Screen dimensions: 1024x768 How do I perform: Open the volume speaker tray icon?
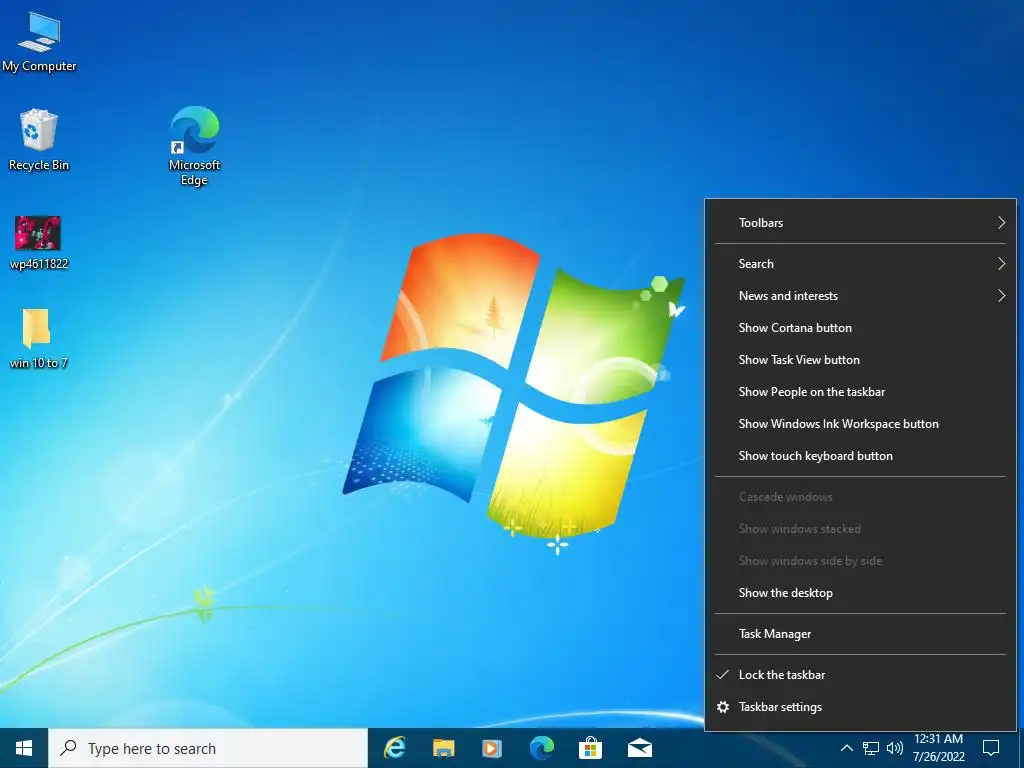(x=895, y=748)
